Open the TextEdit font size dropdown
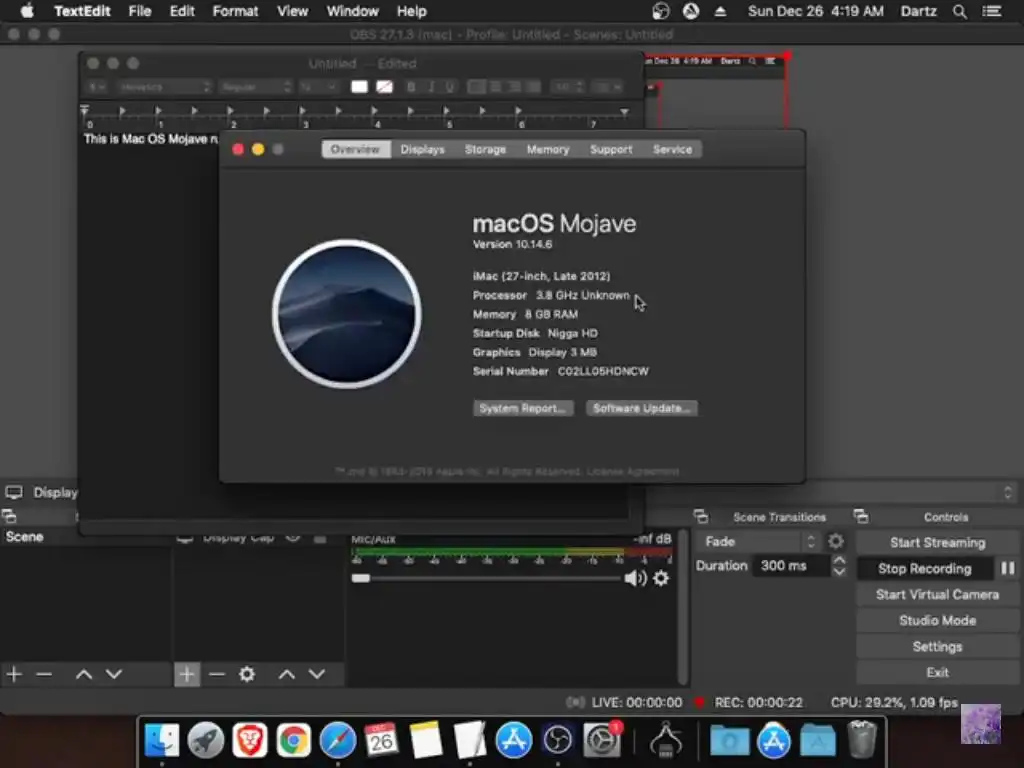Screen dimensions: 1024x768 pyautogui.click(x=319, y=87)
